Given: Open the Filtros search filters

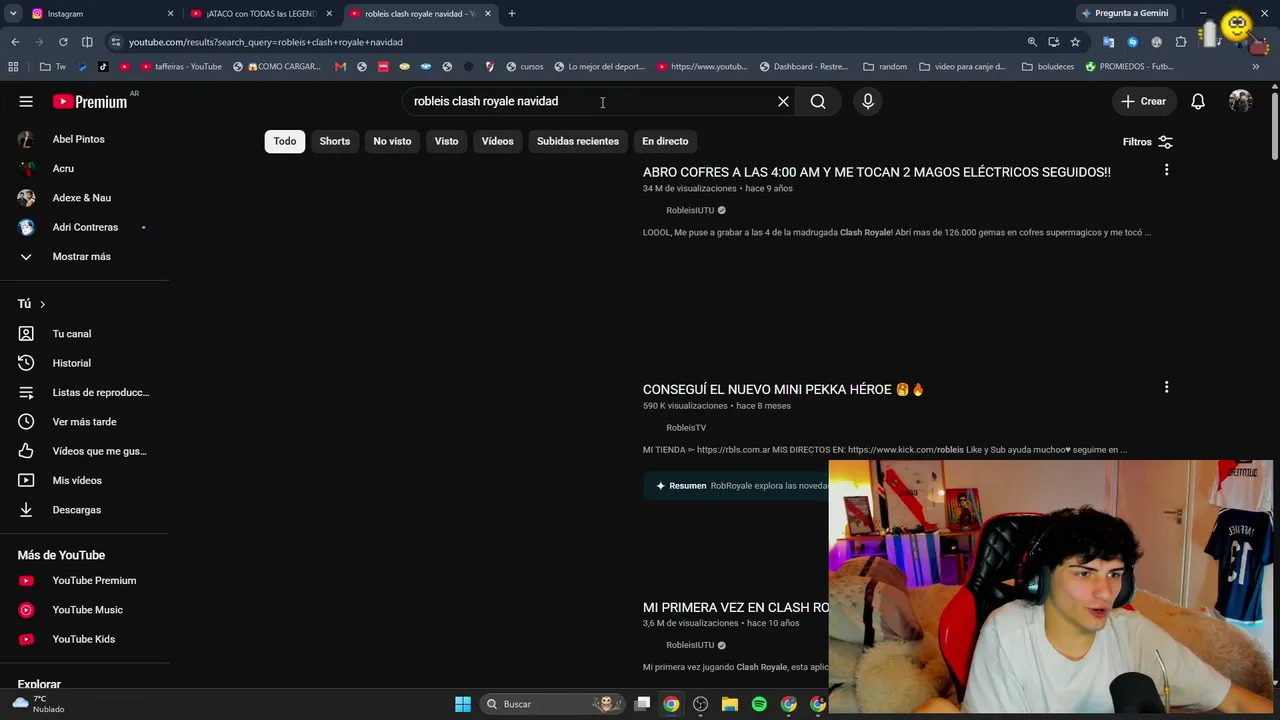Looking at the screenshot, I should tap(1147, 142).
